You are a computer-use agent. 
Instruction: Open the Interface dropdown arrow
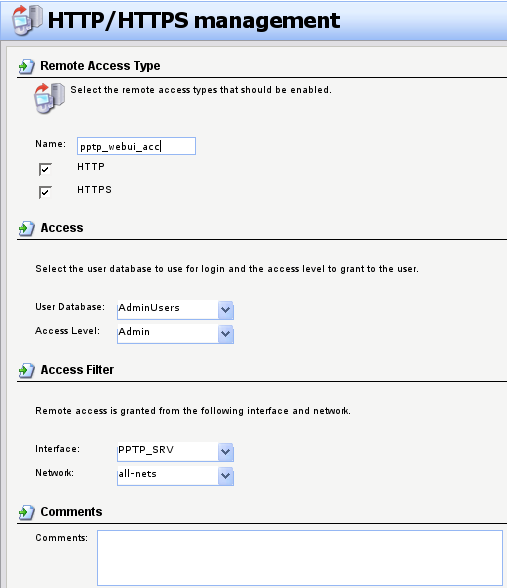(x=225, y=452)
